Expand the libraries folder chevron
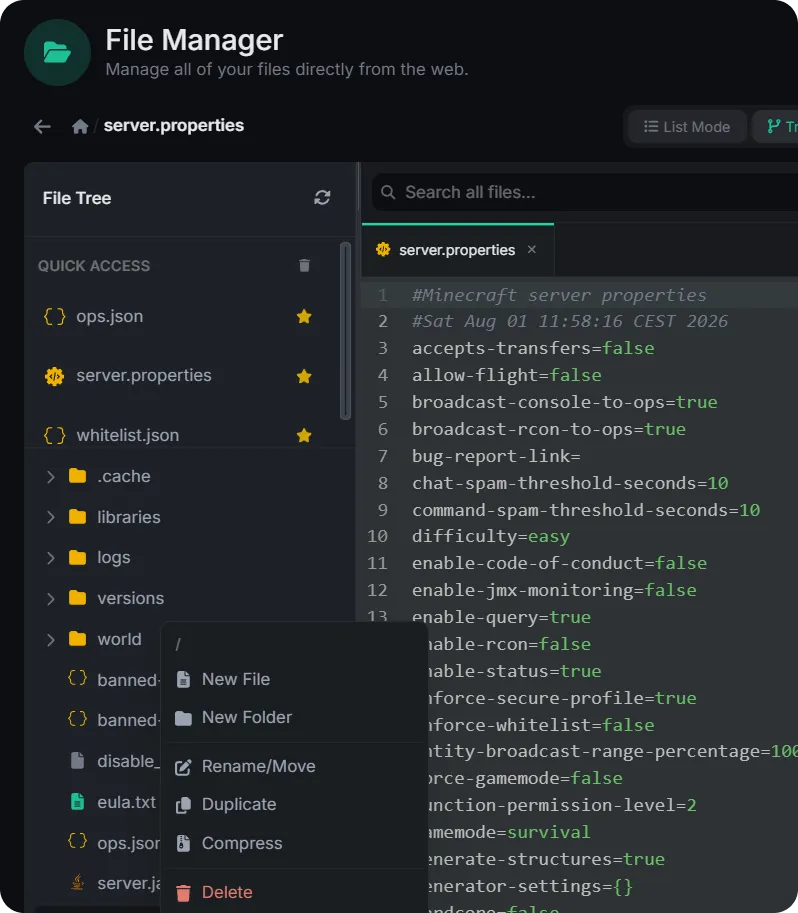The width and height of the screenshot is (798, 913). [51, 517]
